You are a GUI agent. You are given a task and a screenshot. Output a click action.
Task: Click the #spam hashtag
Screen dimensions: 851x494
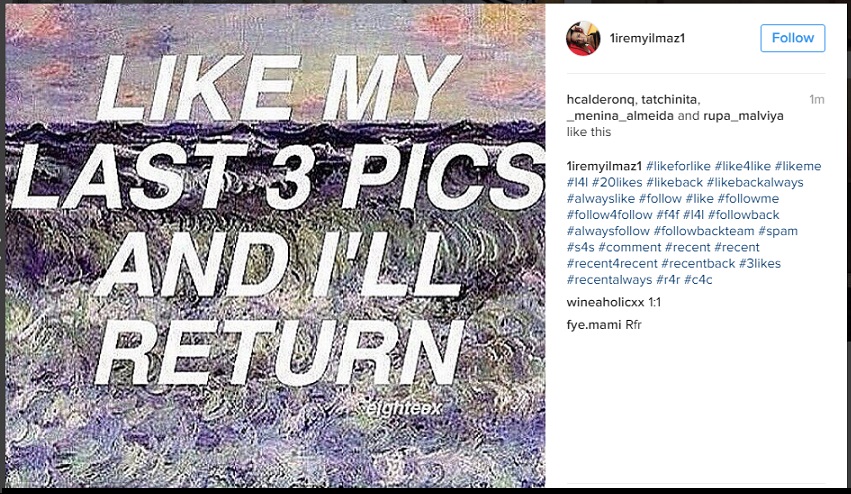[x=778, y=231]
